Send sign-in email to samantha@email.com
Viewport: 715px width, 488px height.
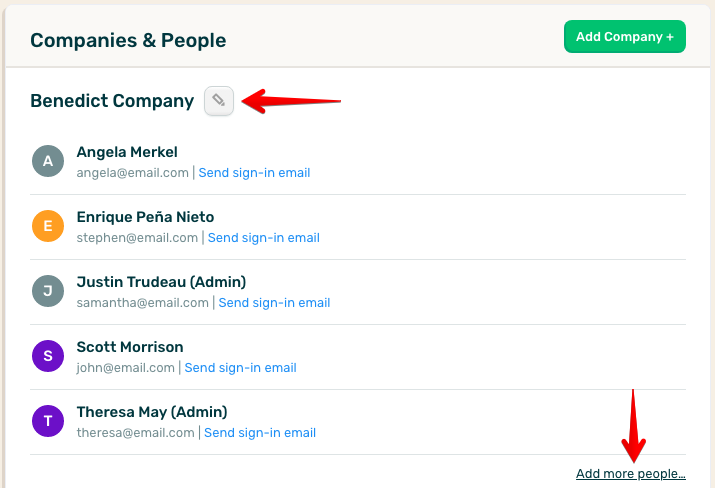[274, 303]
